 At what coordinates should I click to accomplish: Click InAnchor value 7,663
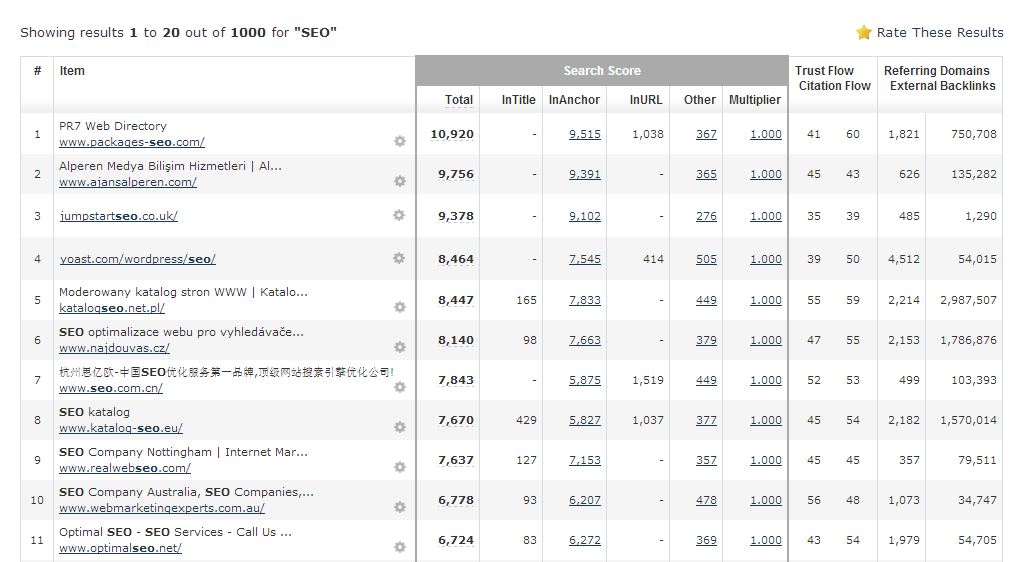pyautogui.click(x=585, y=341)
